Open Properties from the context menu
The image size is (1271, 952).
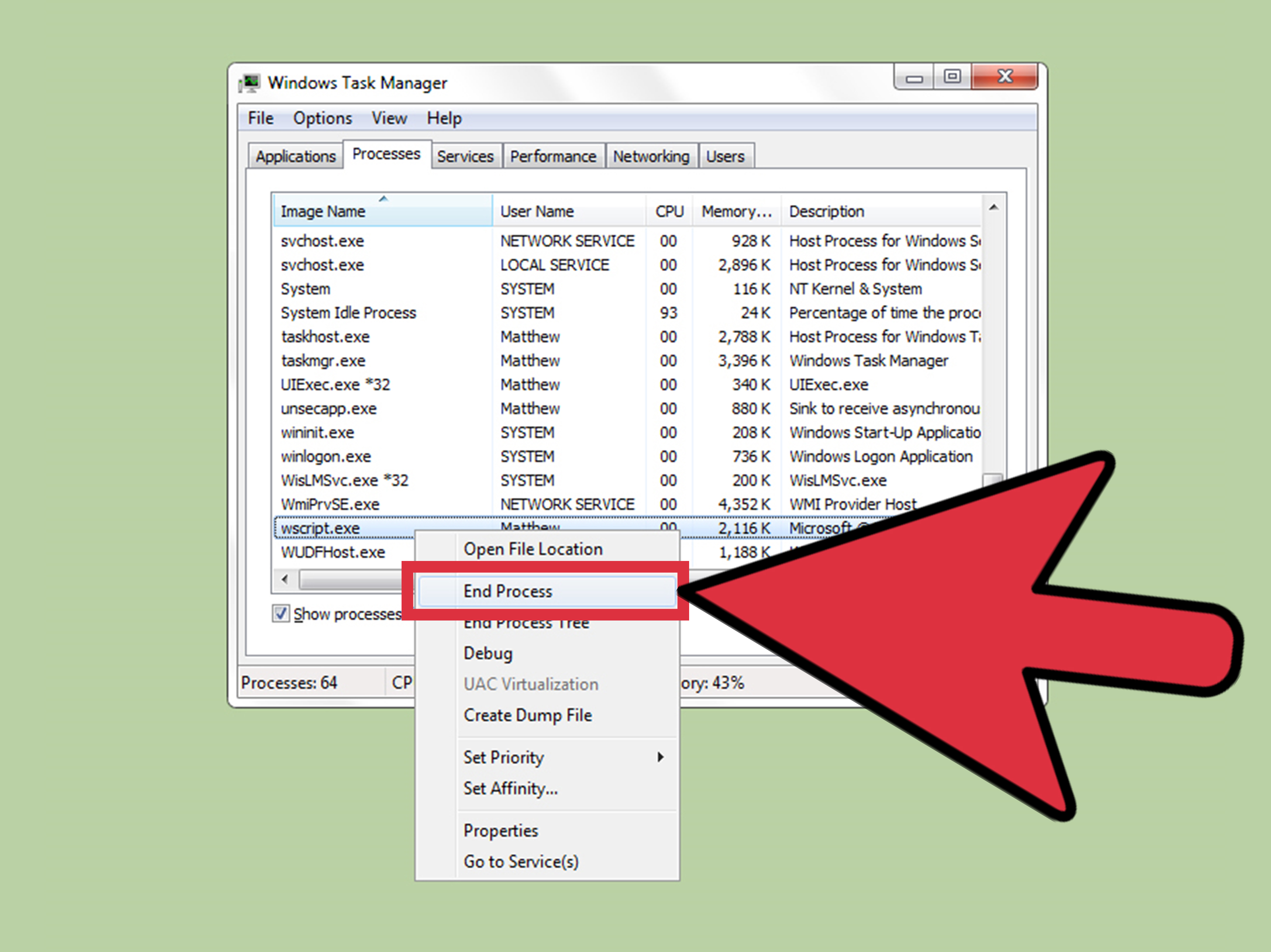(x=500, y=831)
